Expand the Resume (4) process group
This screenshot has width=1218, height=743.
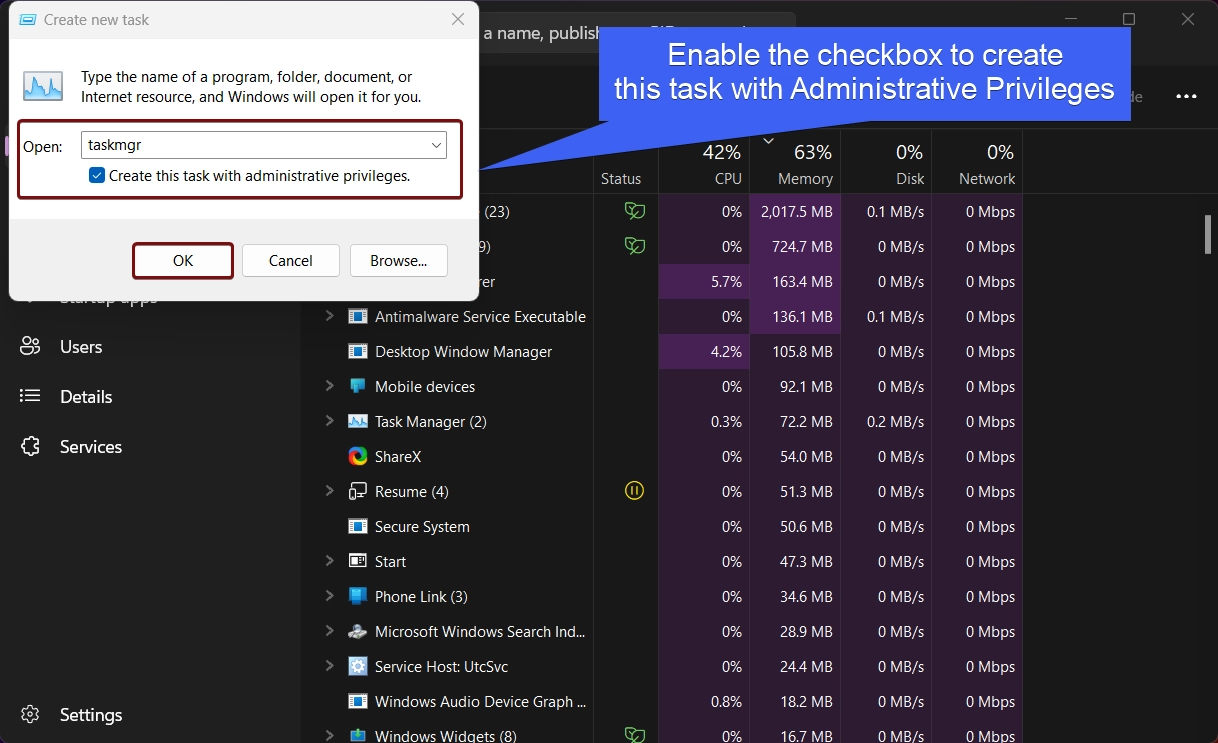pos(329,491)
